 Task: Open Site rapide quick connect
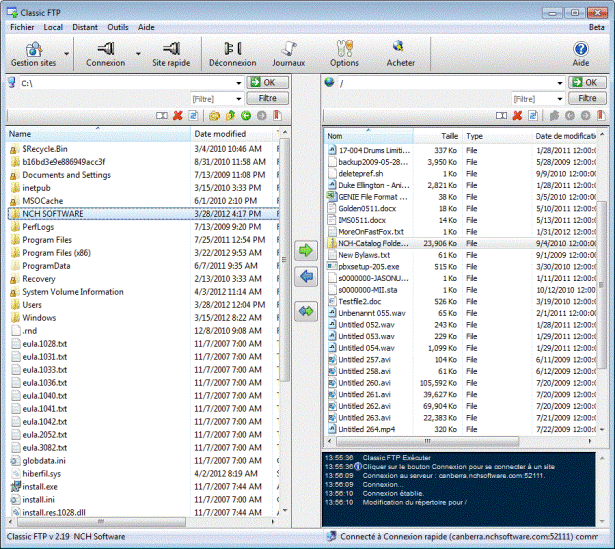[x=171, y=54]
